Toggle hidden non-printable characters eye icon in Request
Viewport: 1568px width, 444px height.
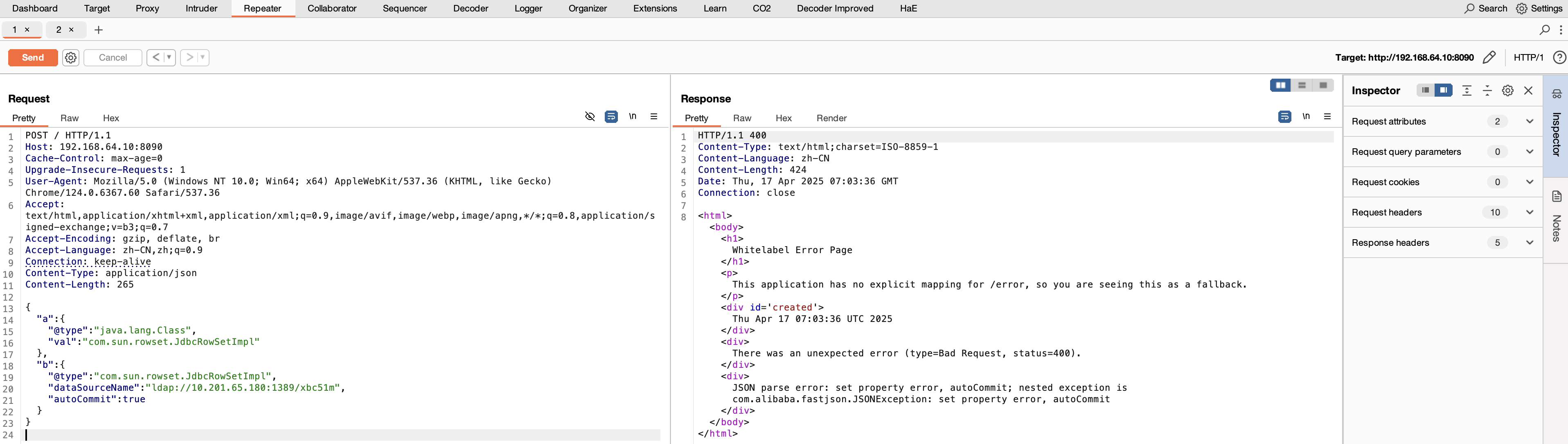click(x=590, y=116)
